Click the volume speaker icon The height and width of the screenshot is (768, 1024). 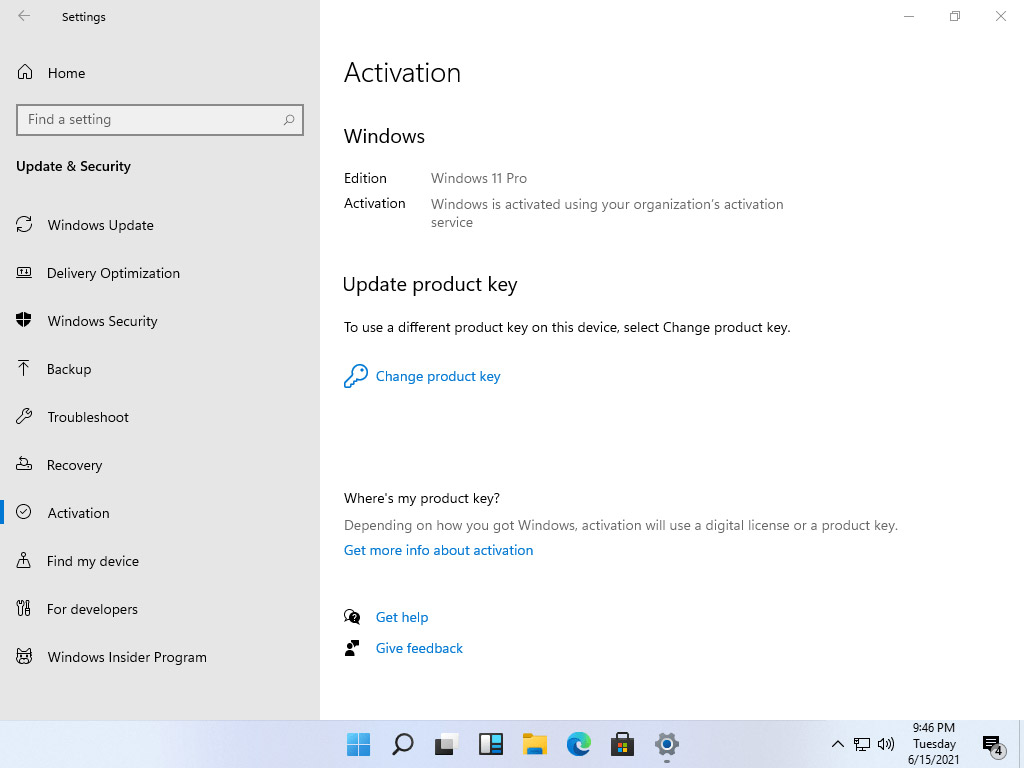[x=886, y=744]
